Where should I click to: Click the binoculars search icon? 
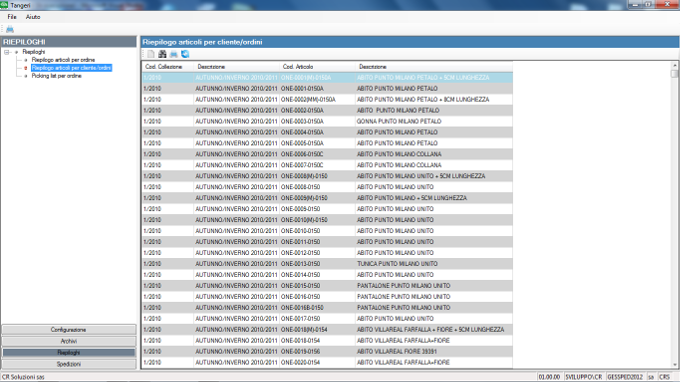(162, 54)
